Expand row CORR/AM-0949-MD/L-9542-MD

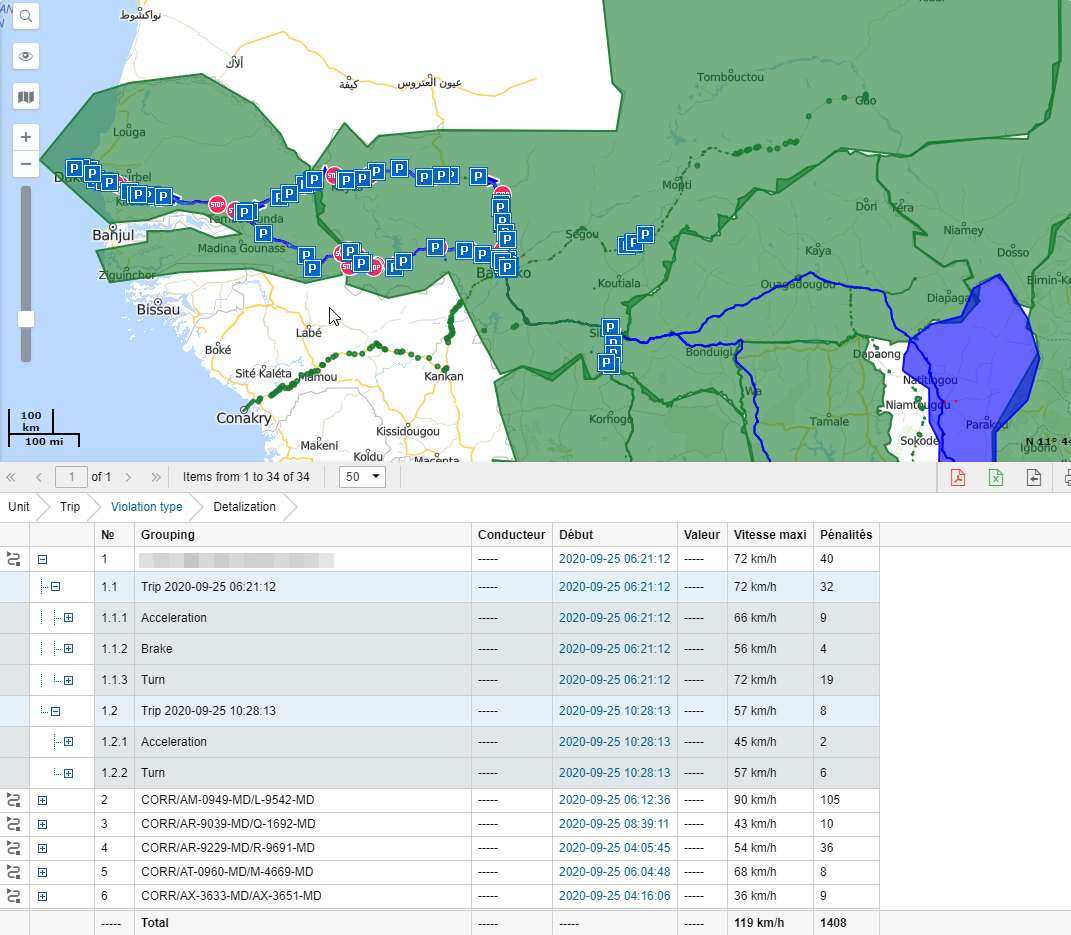coord(40,800)
